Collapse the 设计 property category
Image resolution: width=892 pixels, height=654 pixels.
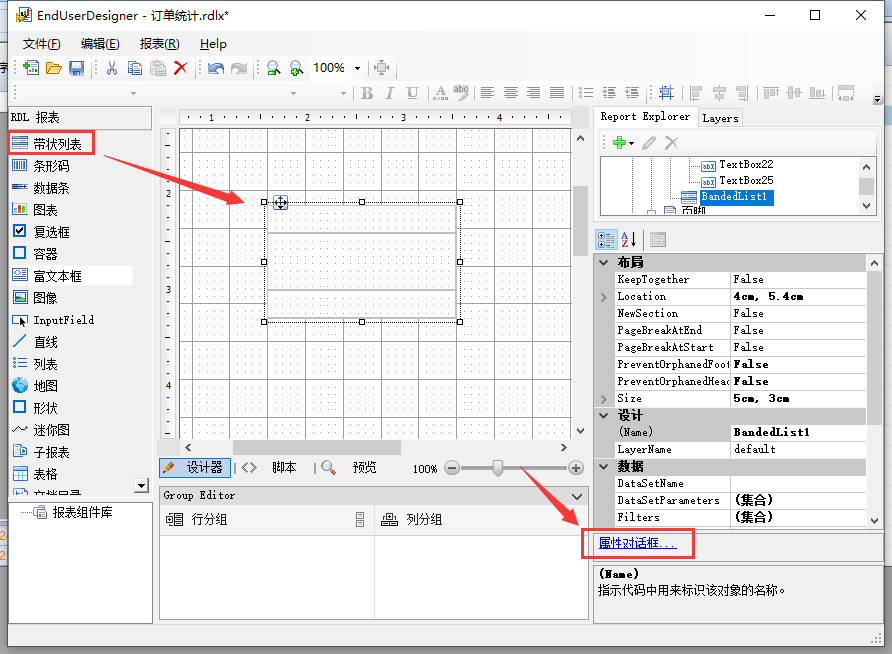pyautogui.click(x=604, y=416)
